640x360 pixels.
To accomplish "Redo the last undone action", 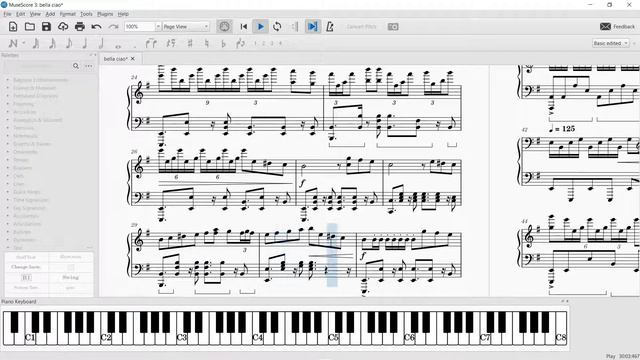I will coord(113,27).
